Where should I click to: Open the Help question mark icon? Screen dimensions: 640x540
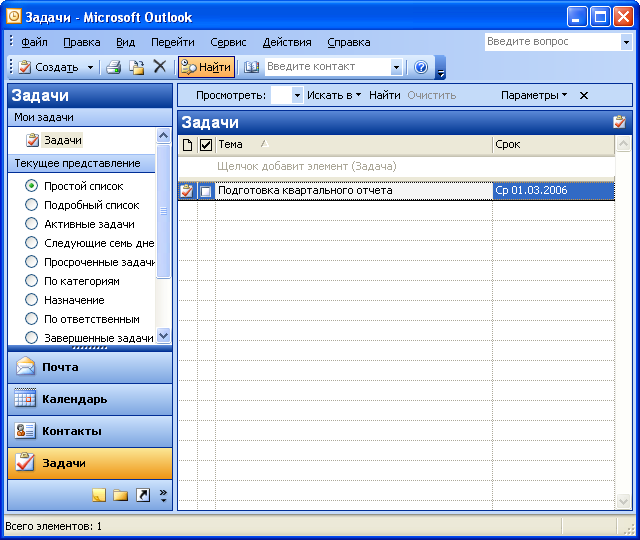tap(421, 67)
